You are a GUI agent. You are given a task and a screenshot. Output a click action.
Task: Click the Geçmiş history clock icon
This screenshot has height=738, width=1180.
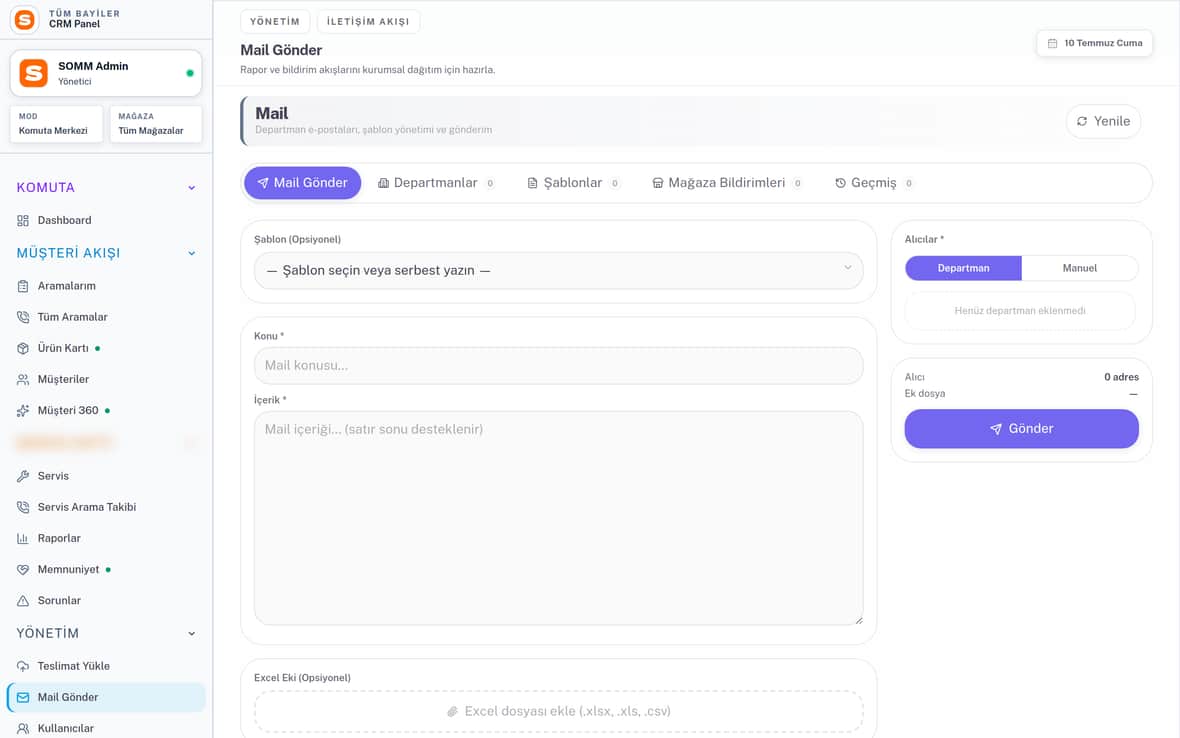point(841,183)
